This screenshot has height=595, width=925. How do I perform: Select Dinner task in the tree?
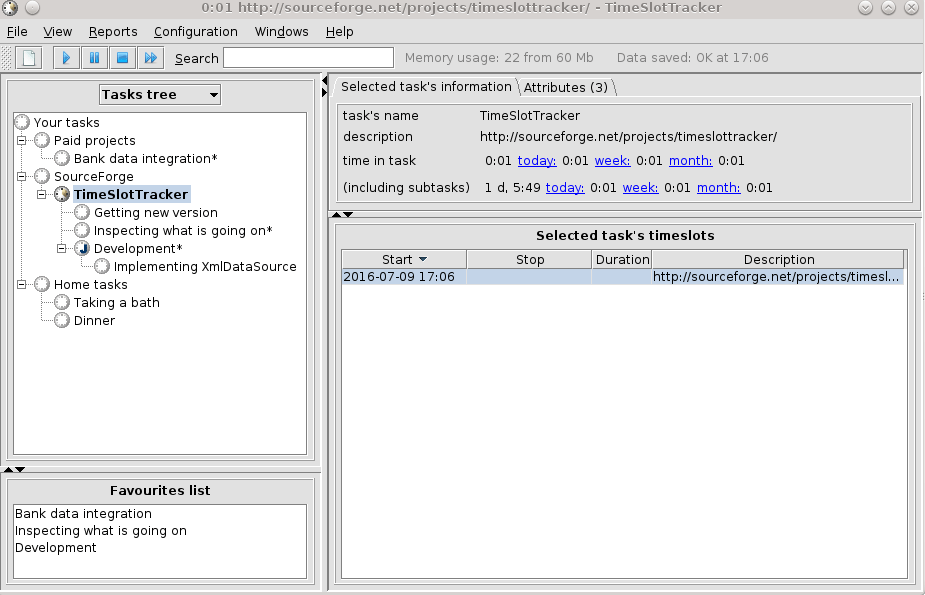point(94,320)
